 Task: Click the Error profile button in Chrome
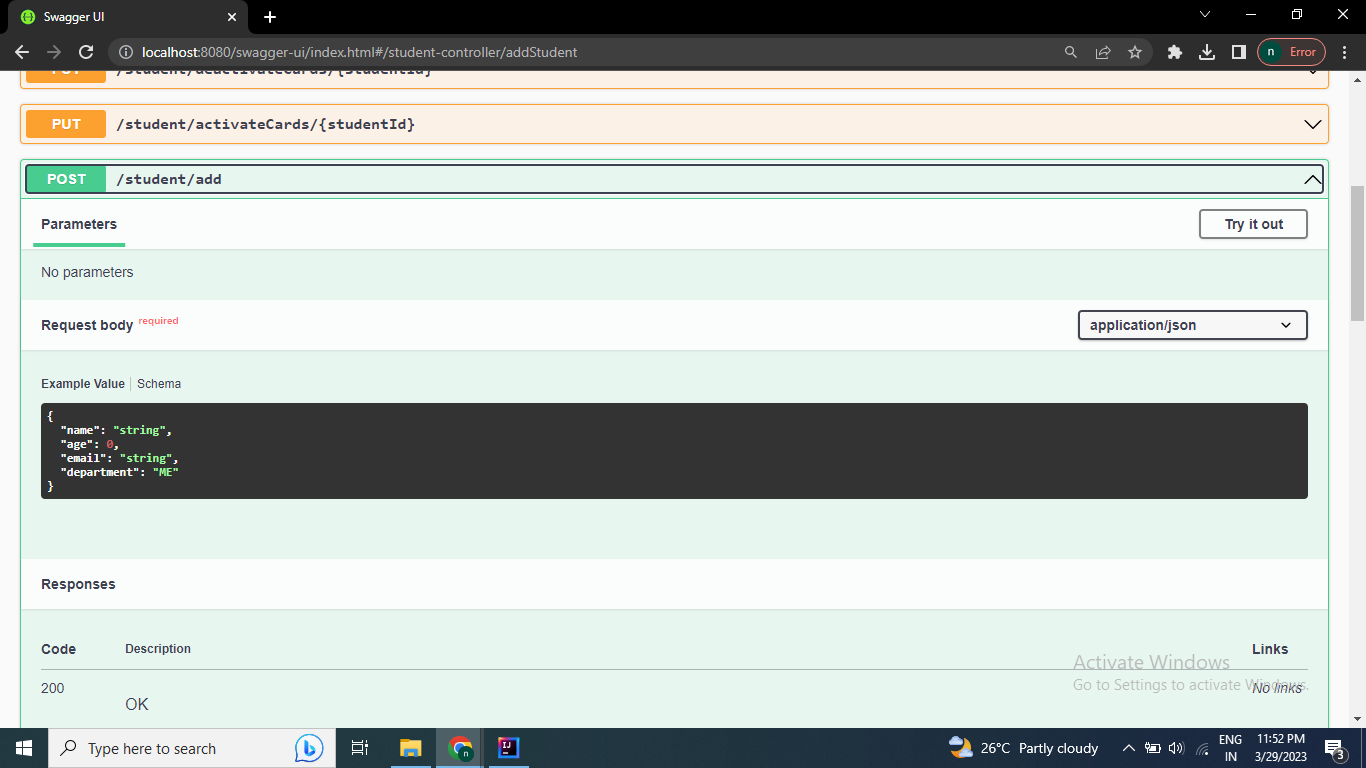(1291, 52)
